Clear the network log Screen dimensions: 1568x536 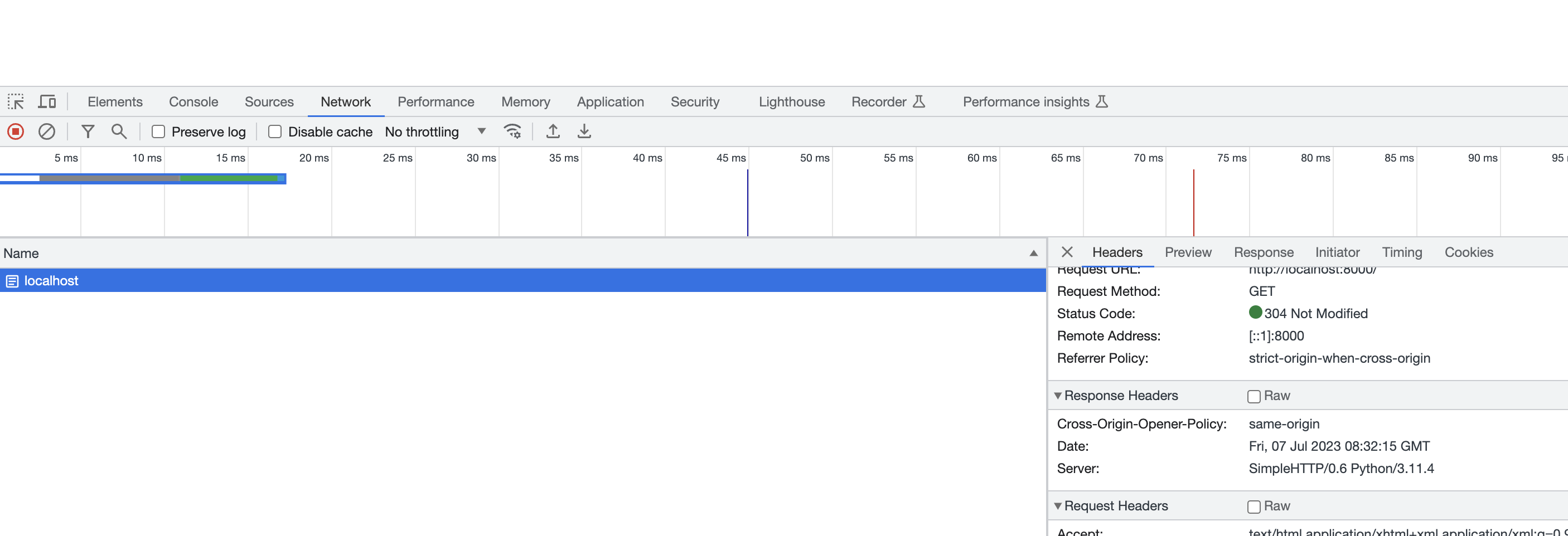coord(47,131)
